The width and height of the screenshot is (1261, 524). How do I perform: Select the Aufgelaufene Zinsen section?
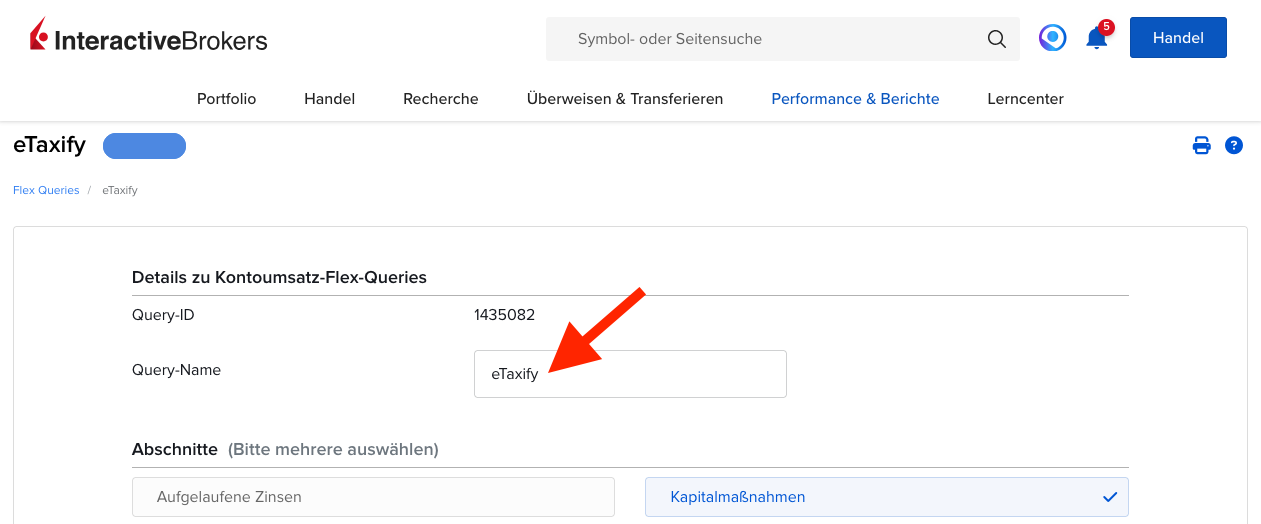click(373, 497)
